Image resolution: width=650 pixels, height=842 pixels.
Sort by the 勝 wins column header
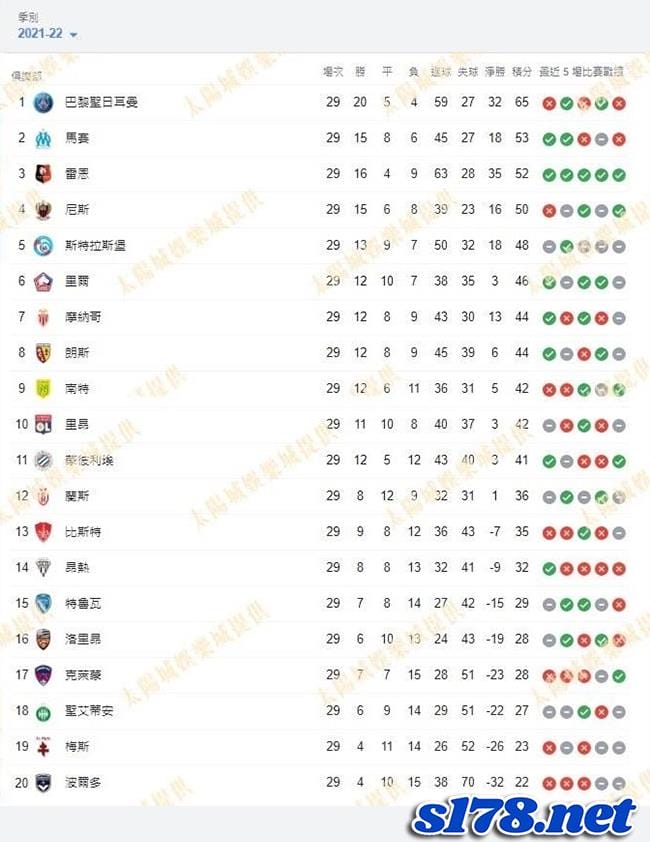(x=360, y=71)
